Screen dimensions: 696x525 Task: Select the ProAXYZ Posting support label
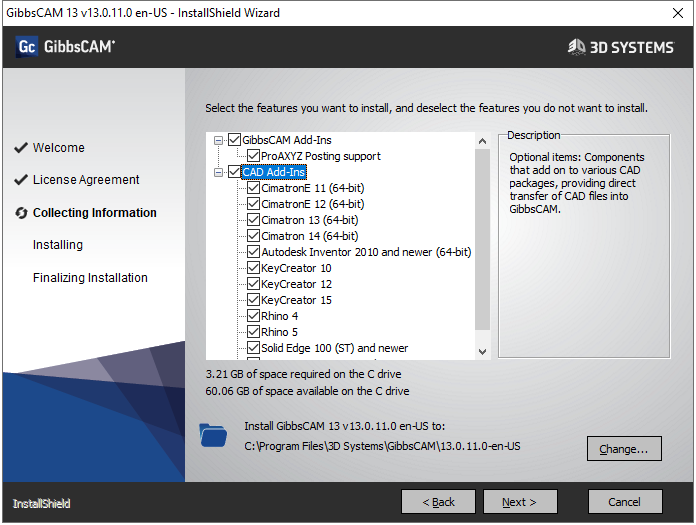[320, 156]
